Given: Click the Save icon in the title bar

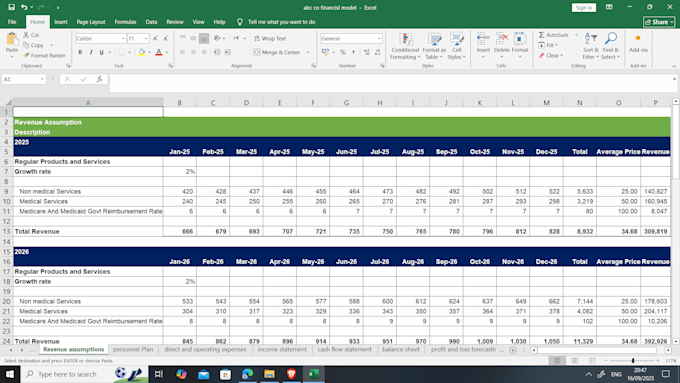Looking at the screenshot, I should [x=12, y=7].
